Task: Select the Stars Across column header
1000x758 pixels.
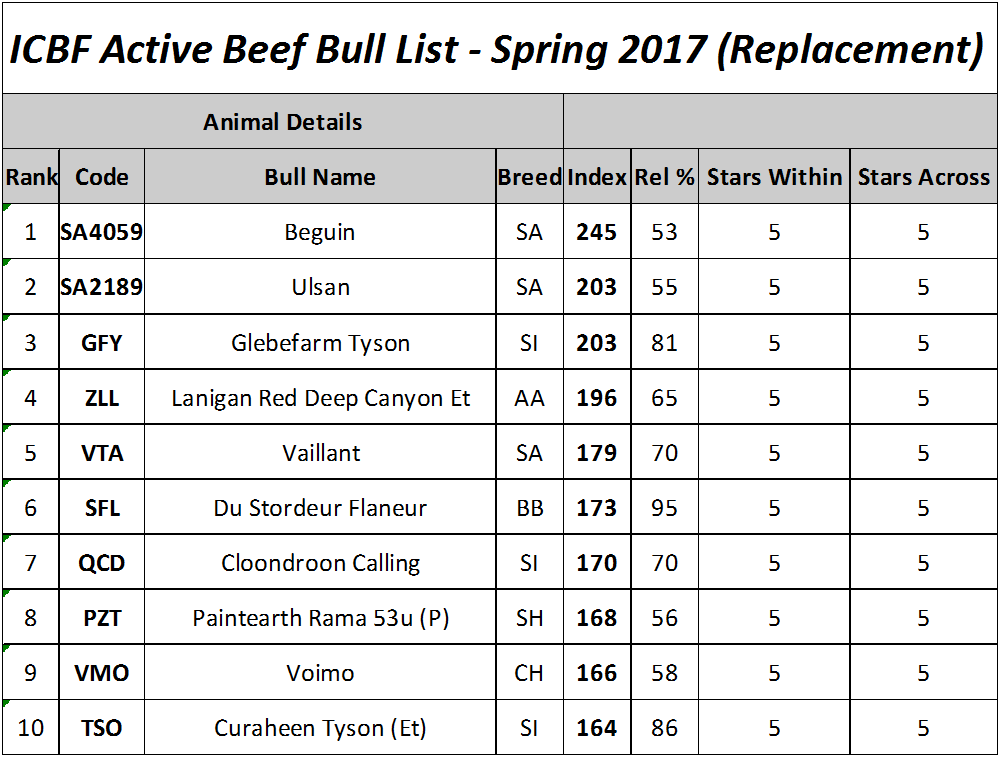Action: 923,177
